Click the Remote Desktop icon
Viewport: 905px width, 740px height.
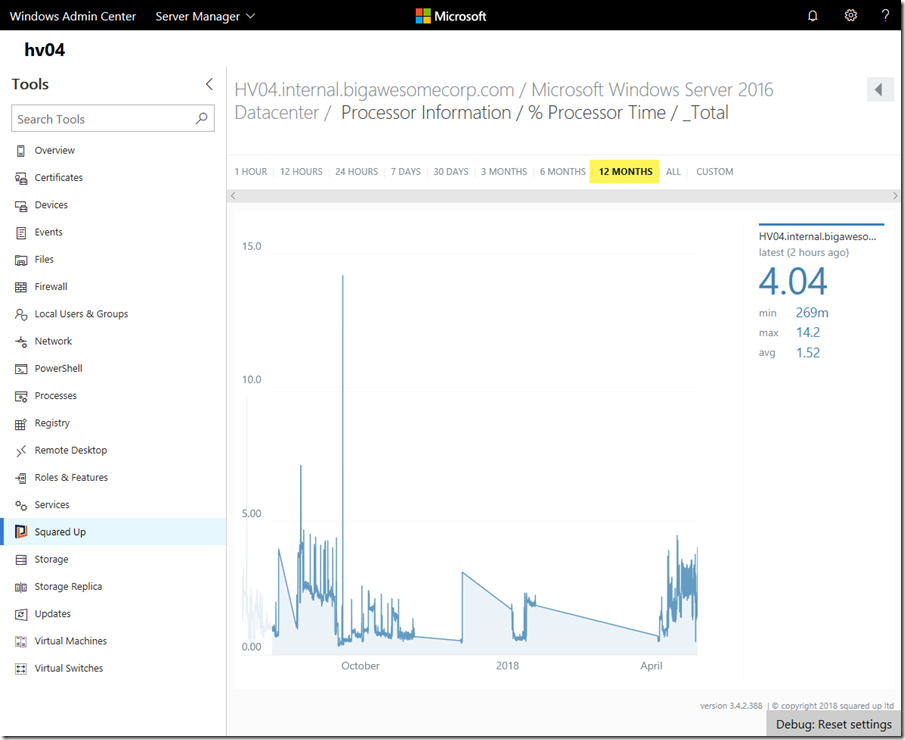(x=21, y=451)
